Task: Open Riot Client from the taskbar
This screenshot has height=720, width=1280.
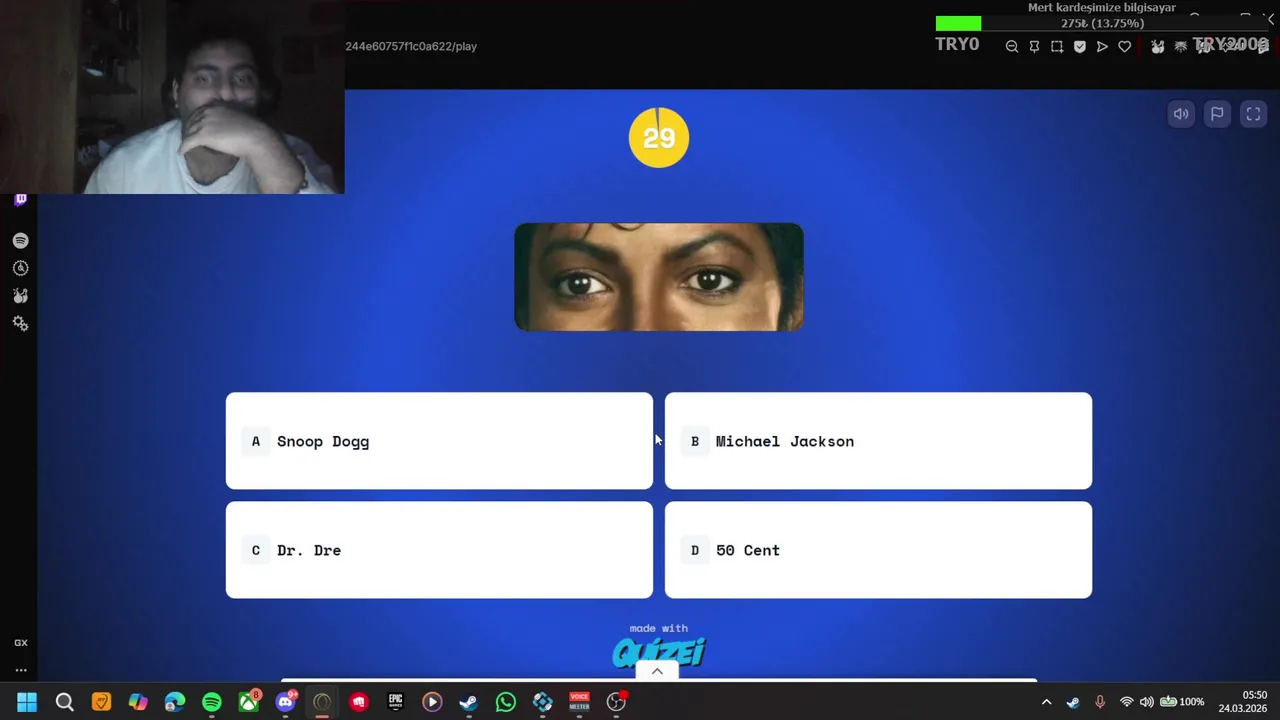Action: (358, 702)
